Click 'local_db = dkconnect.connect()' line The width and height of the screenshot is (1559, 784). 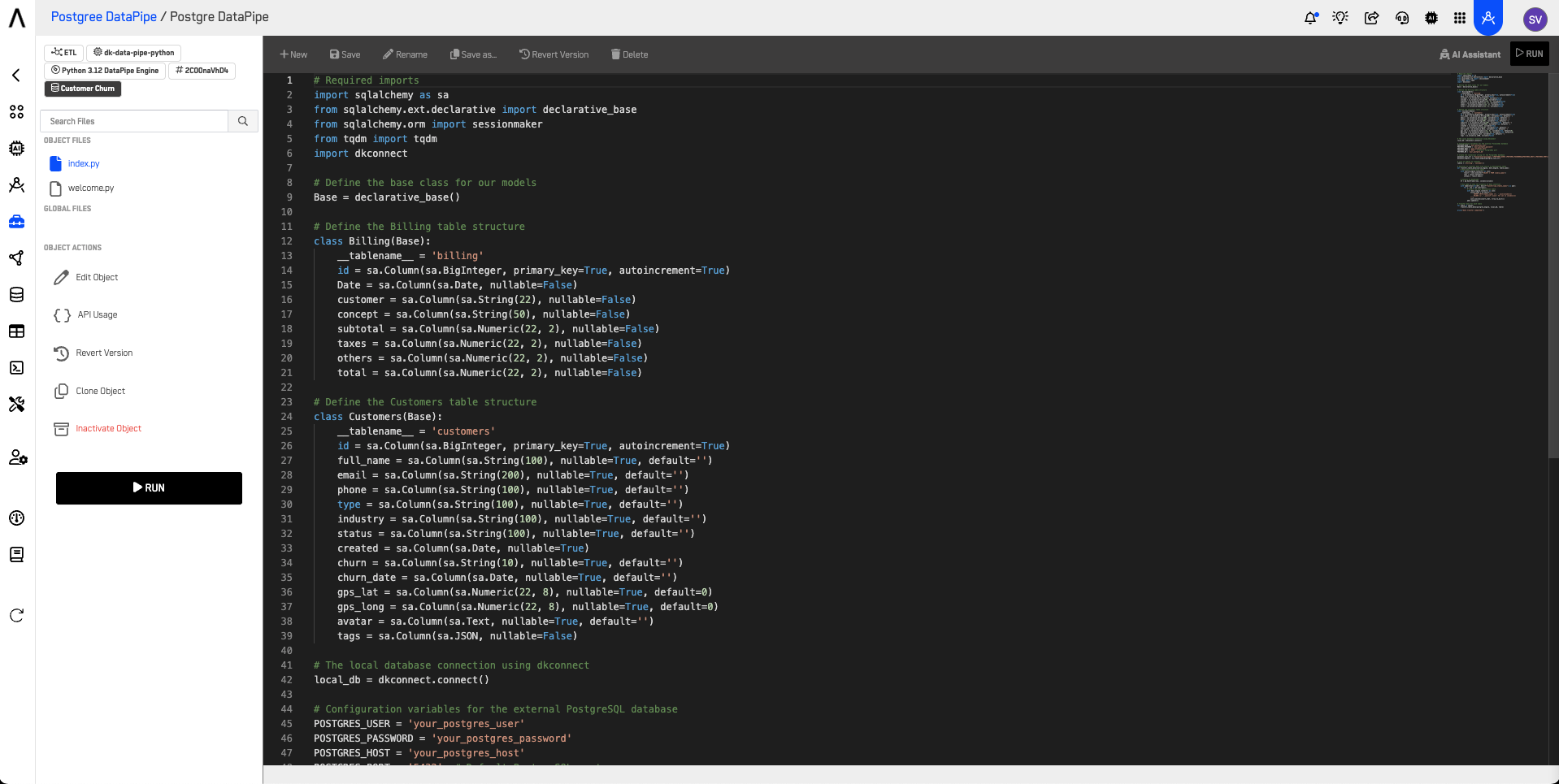pyautogui.click(x=402, y=680)
